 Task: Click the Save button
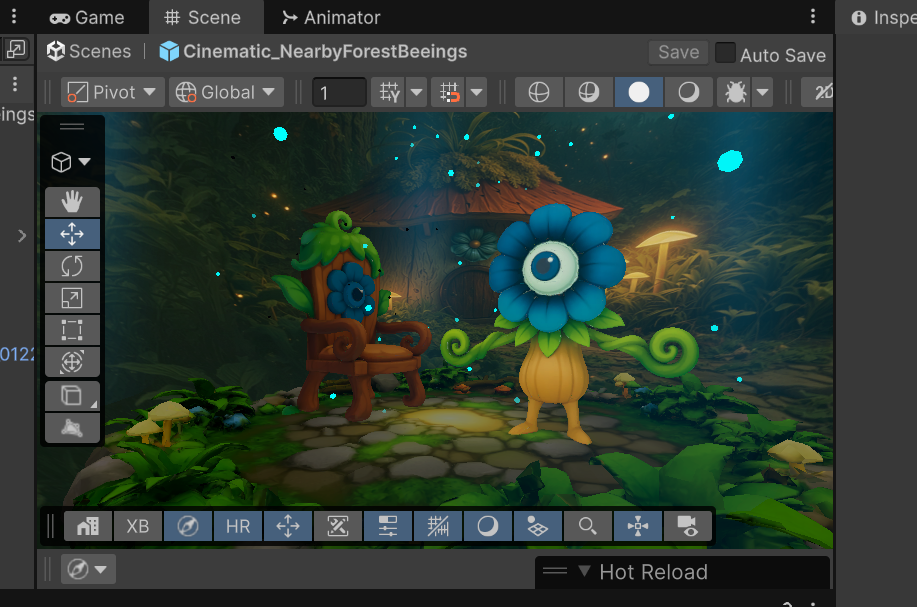678,53
